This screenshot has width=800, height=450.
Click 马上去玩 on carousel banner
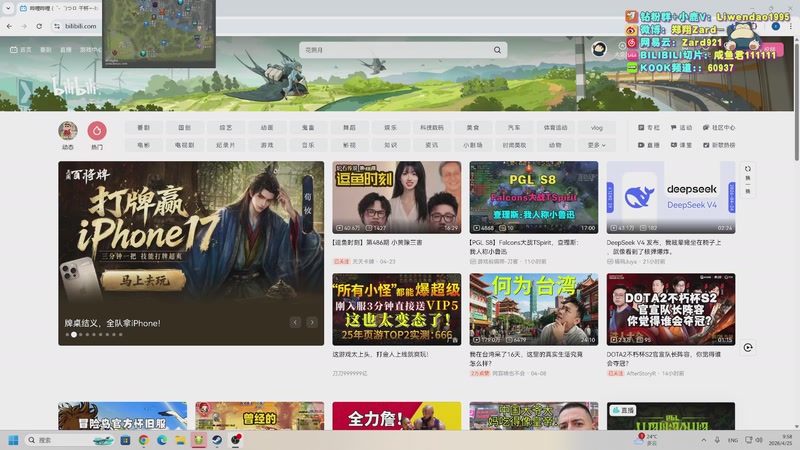pos(143,280)
